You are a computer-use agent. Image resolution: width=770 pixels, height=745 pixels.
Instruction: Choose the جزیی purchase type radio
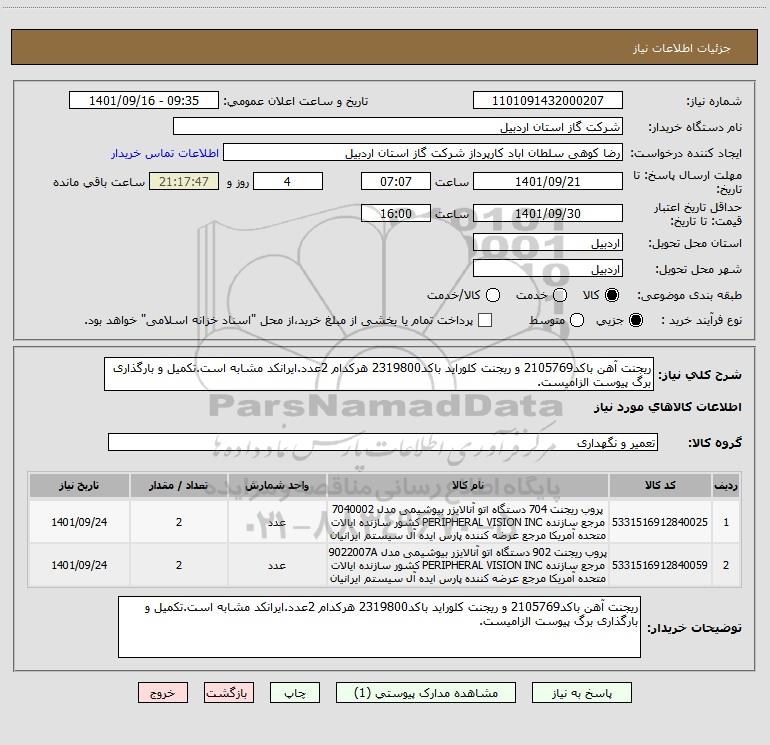click(635, 320)
